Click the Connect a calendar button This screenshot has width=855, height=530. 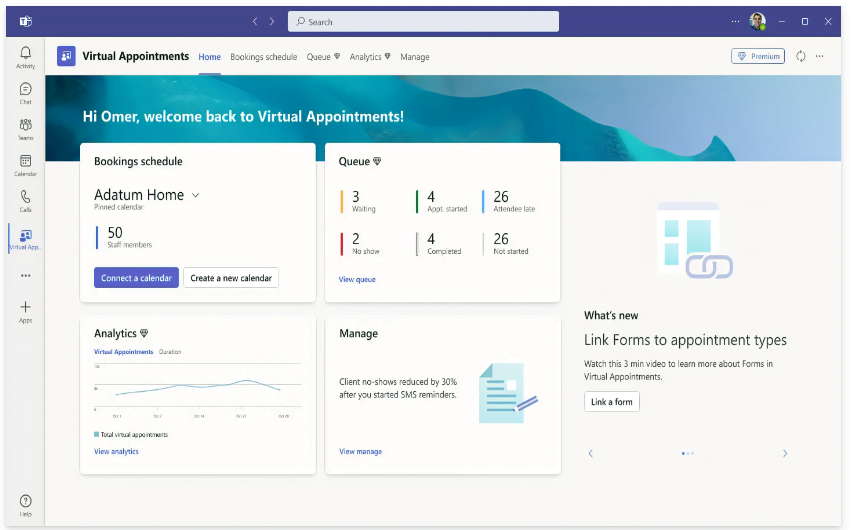coord(136,278)
